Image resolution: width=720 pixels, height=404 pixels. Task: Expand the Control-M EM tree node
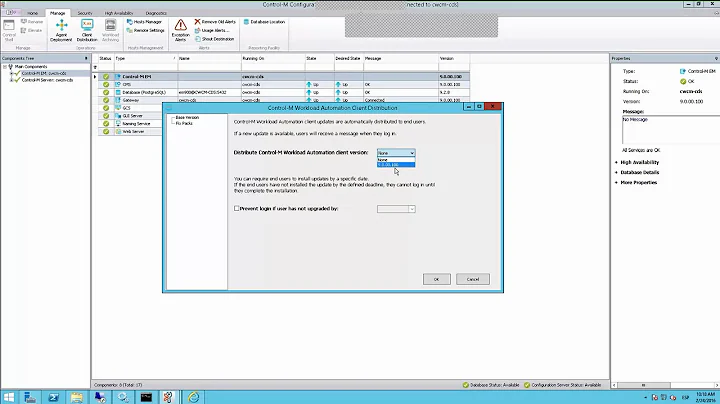tap(11, 73)
